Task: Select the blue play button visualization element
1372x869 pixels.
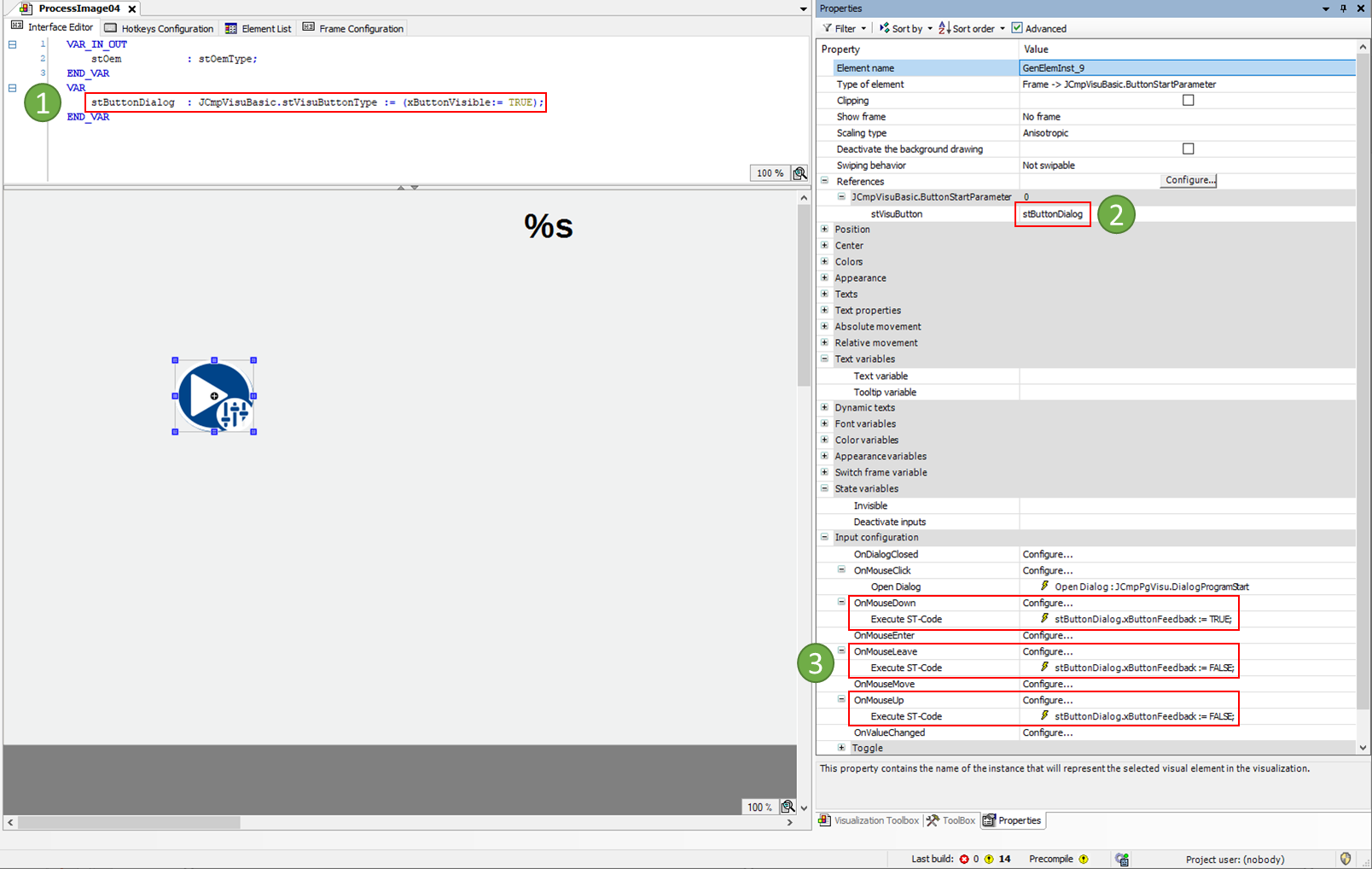Action: 213,396
